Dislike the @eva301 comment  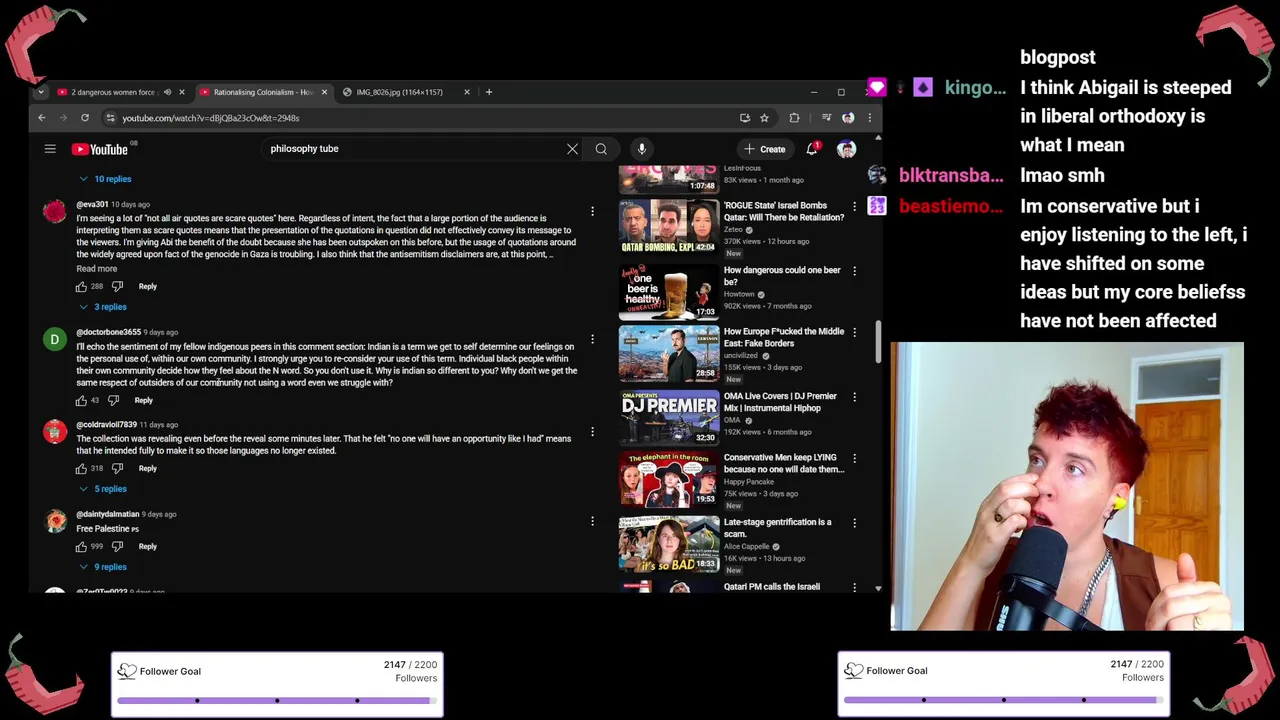[117, 286]
